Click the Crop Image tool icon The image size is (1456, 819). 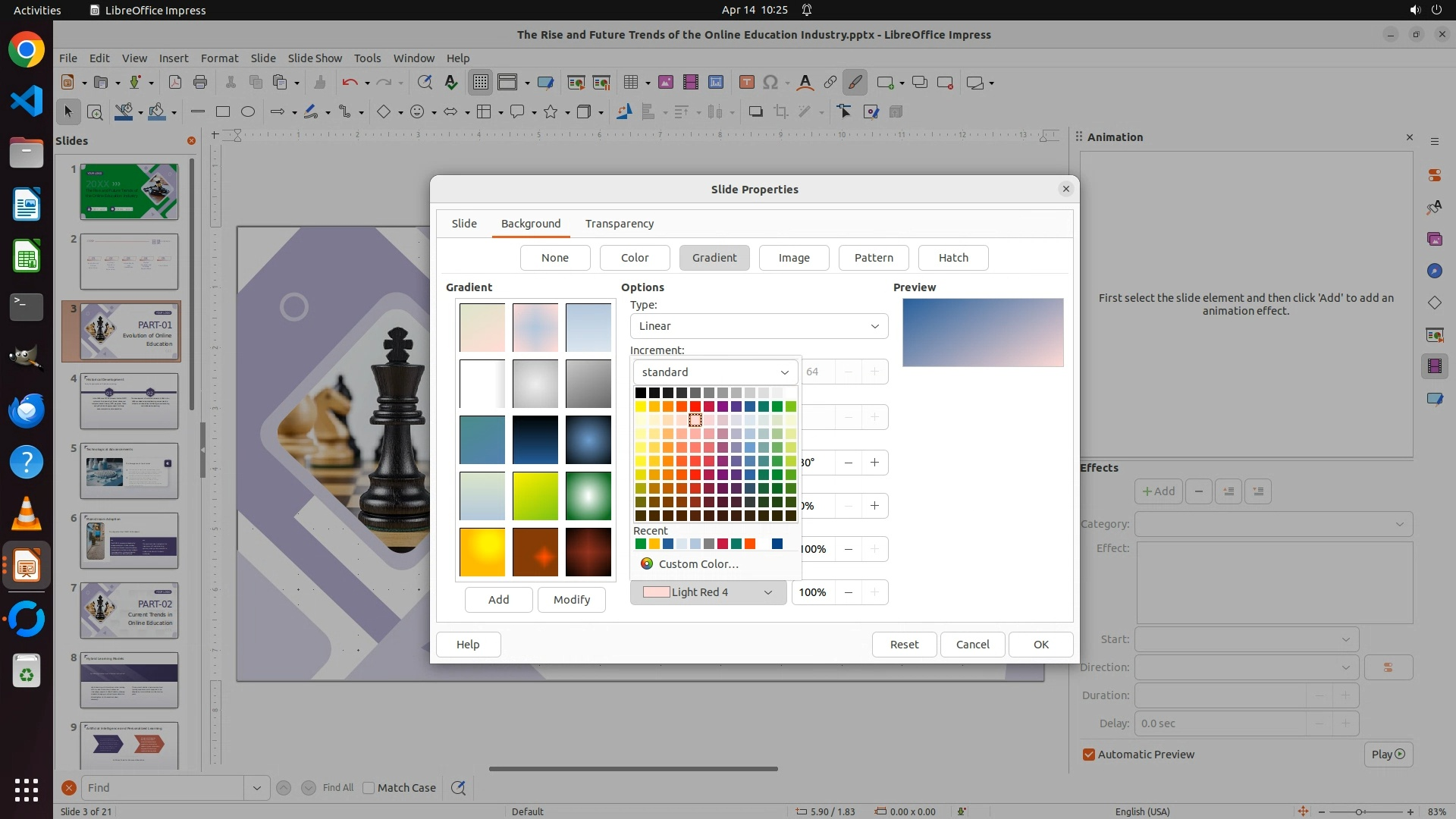click(780, 112)
